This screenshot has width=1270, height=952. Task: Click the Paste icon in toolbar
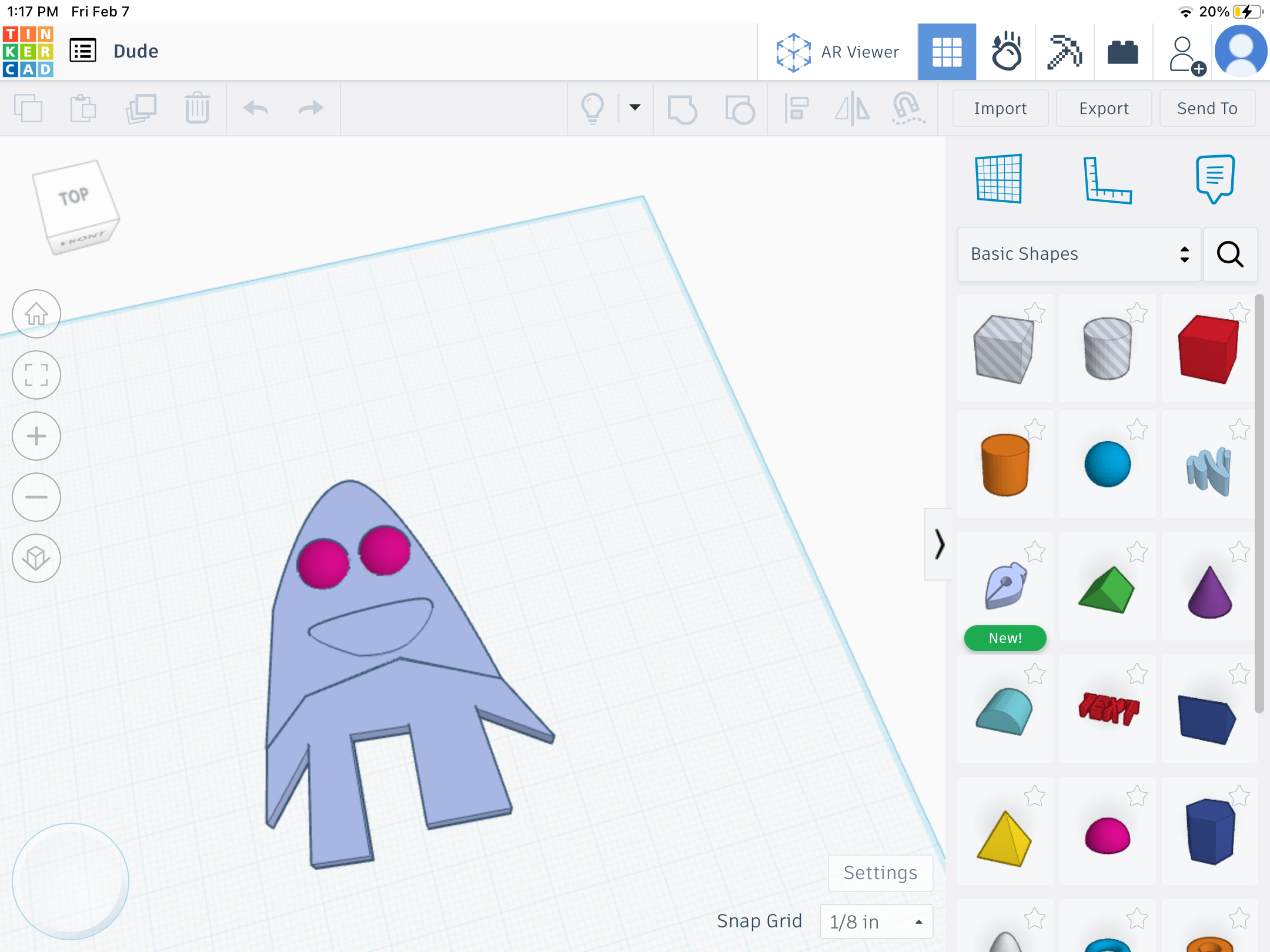pyautogui.click(x=83, y=108)
